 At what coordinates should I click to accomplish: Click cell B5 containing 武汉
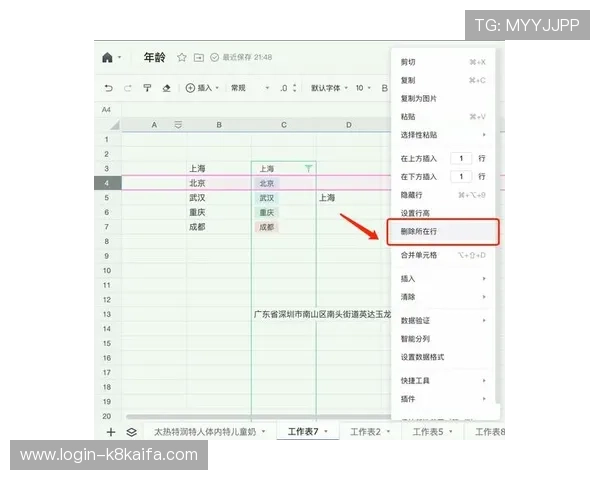tap(219, 198)
